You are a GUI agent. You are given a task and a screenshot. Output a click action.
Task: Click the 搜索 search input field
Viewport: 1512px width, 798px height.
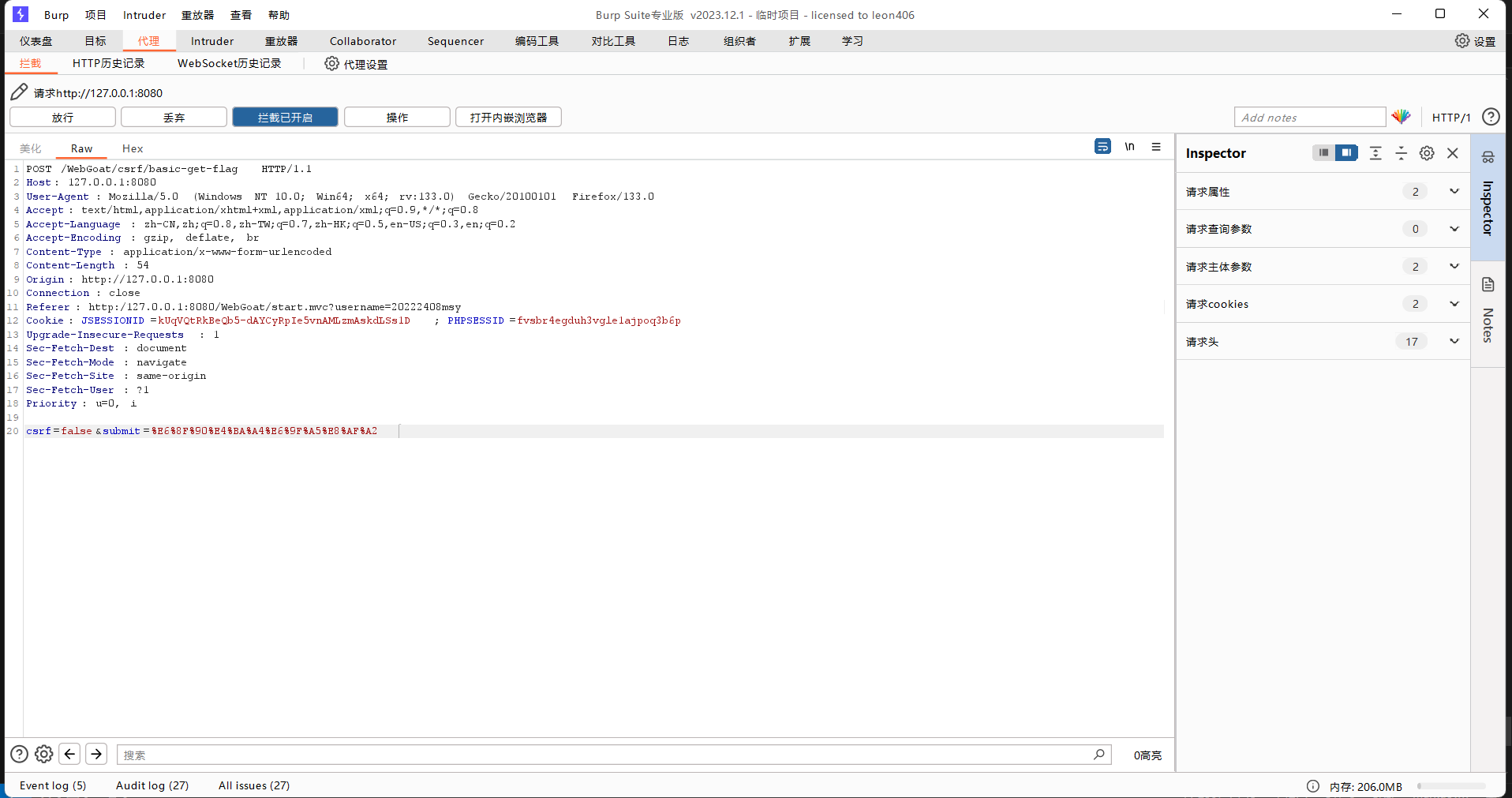614,755
